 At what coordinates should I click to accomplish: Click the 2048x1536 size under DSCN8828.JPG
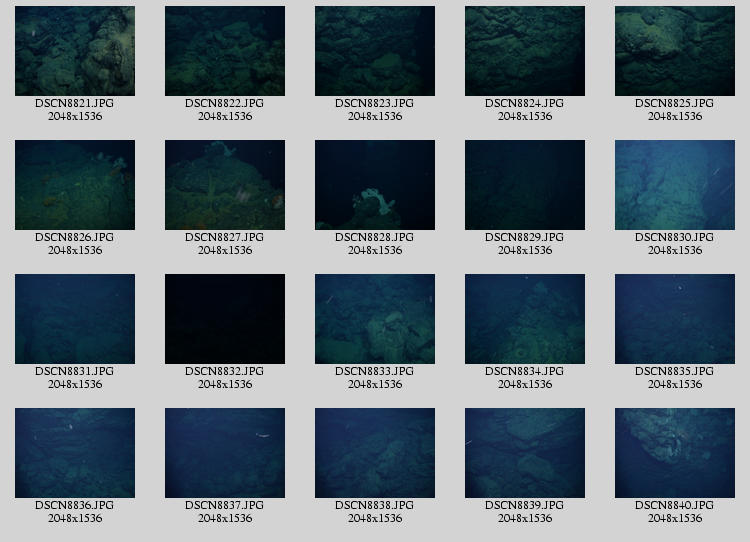(x=375, y=250)
